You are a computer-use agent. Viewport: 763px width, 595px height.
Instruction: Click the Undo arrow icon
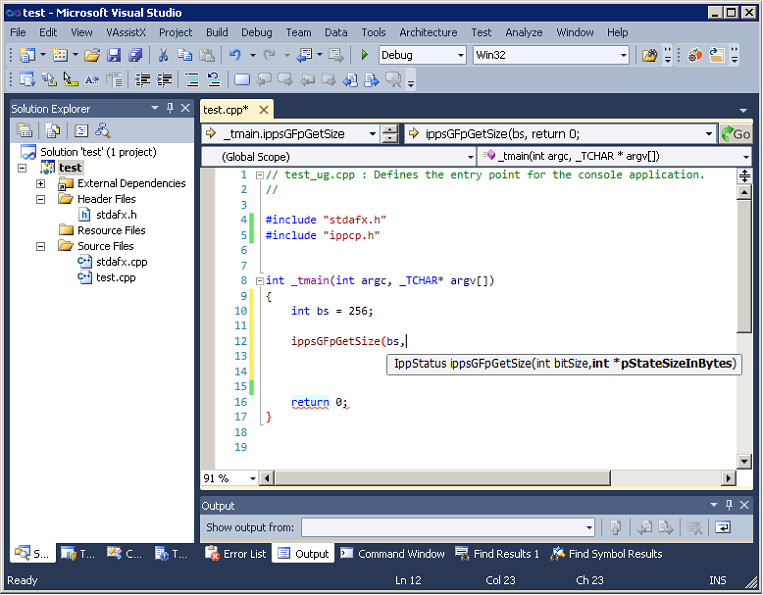[x=234, y=55]
